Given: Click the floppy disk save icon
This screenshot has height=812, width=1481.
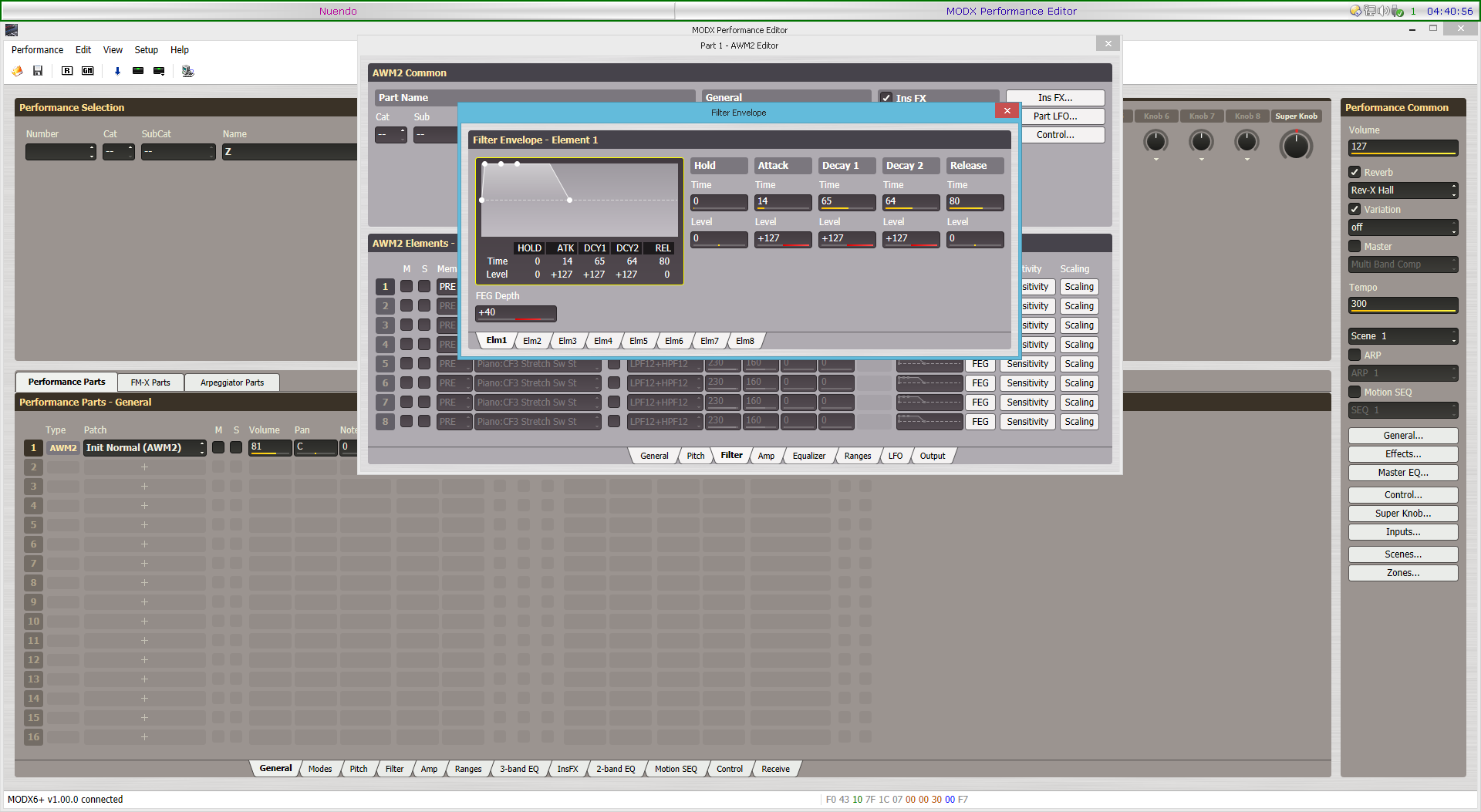Looking at the screenshot, I should (38, 71).
